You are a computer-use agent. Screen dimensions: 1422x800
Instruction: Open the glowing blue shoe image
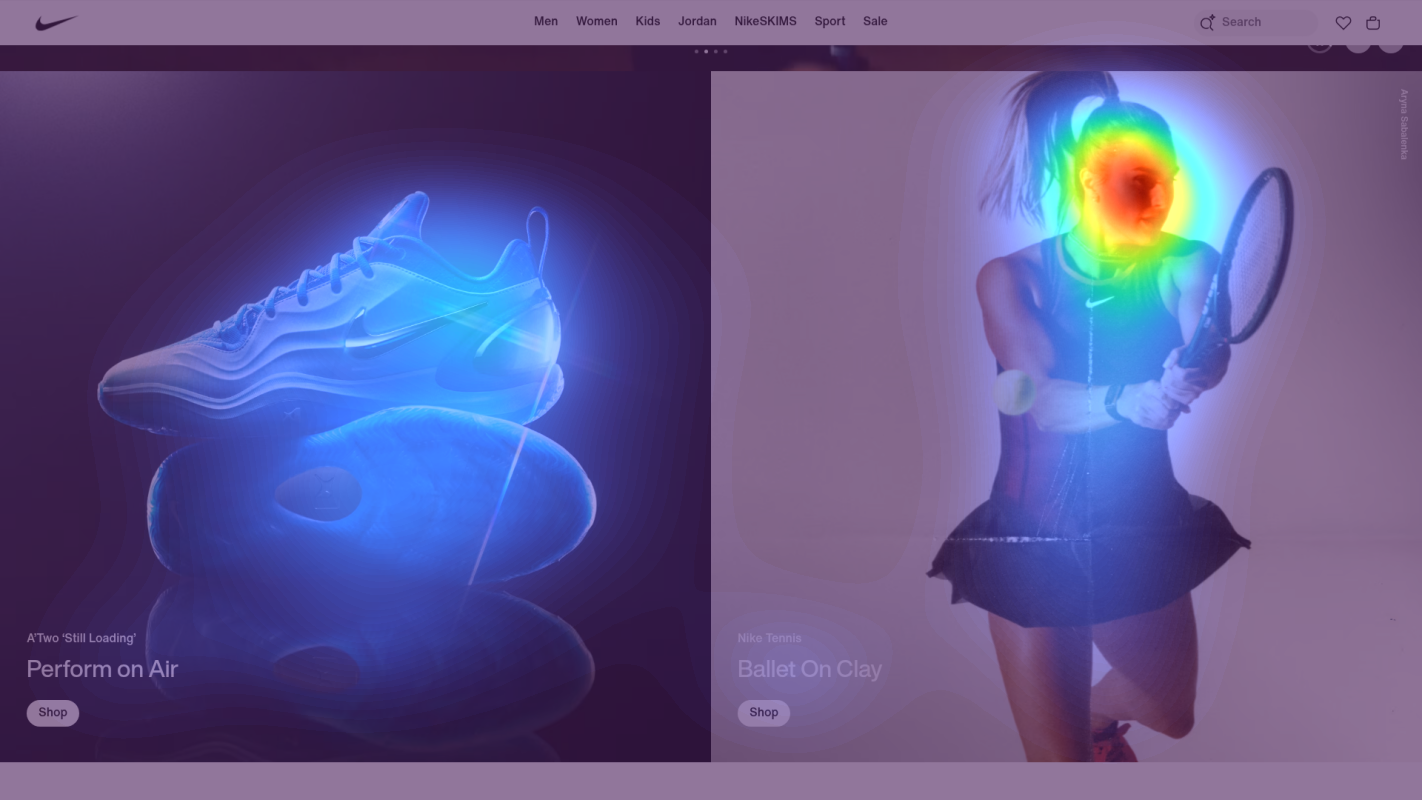coord(355,416)
